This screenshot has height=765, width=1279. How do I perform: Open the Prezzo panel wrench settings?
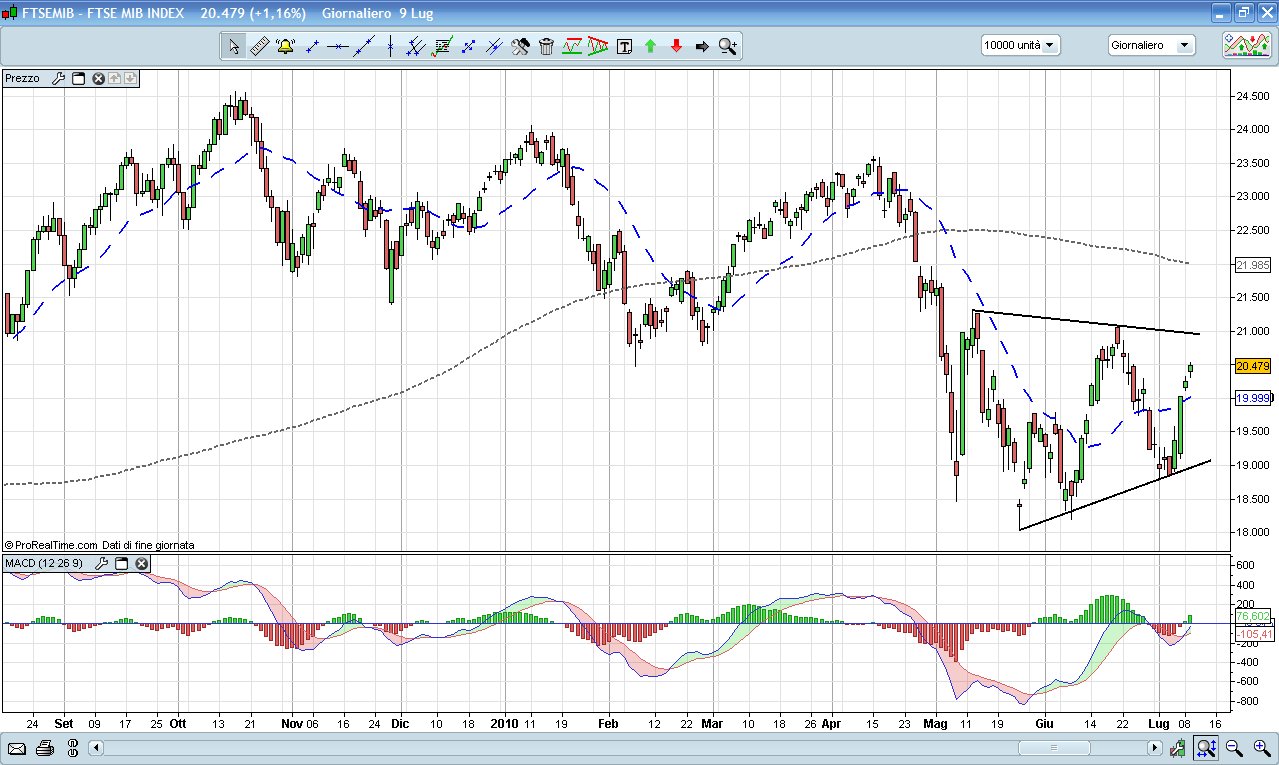click(57, 78)
